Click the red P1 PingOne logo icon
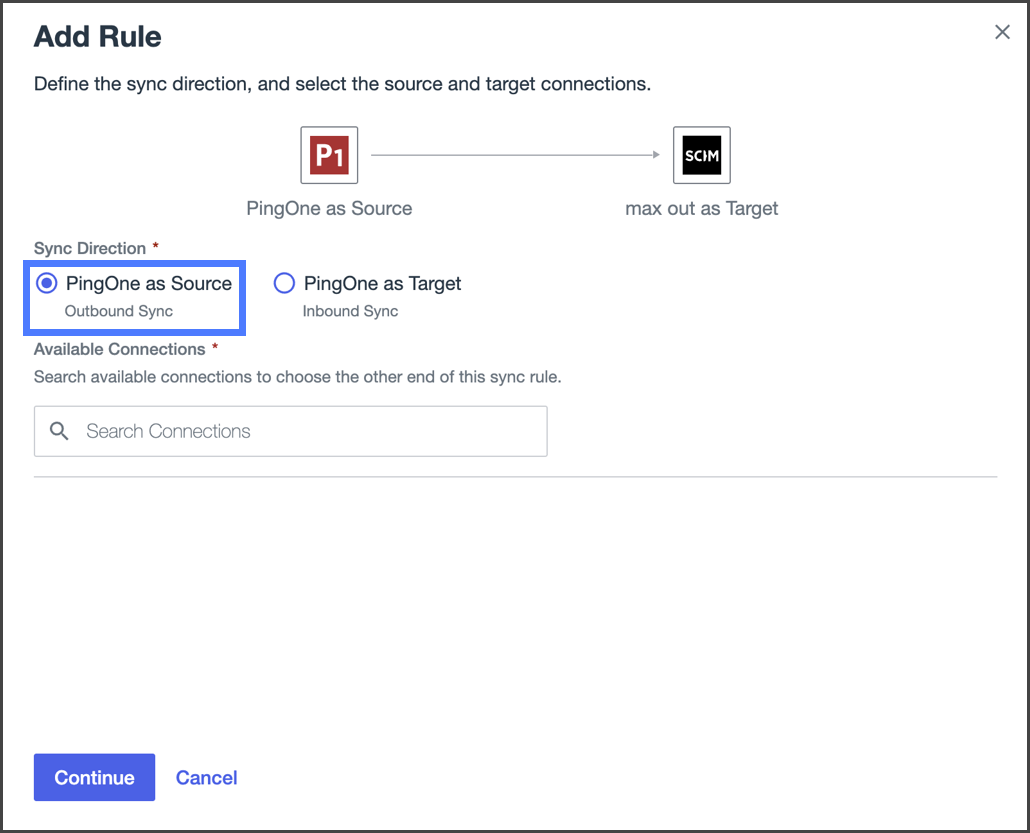1030x833 pixels. (x=329, y=155)
